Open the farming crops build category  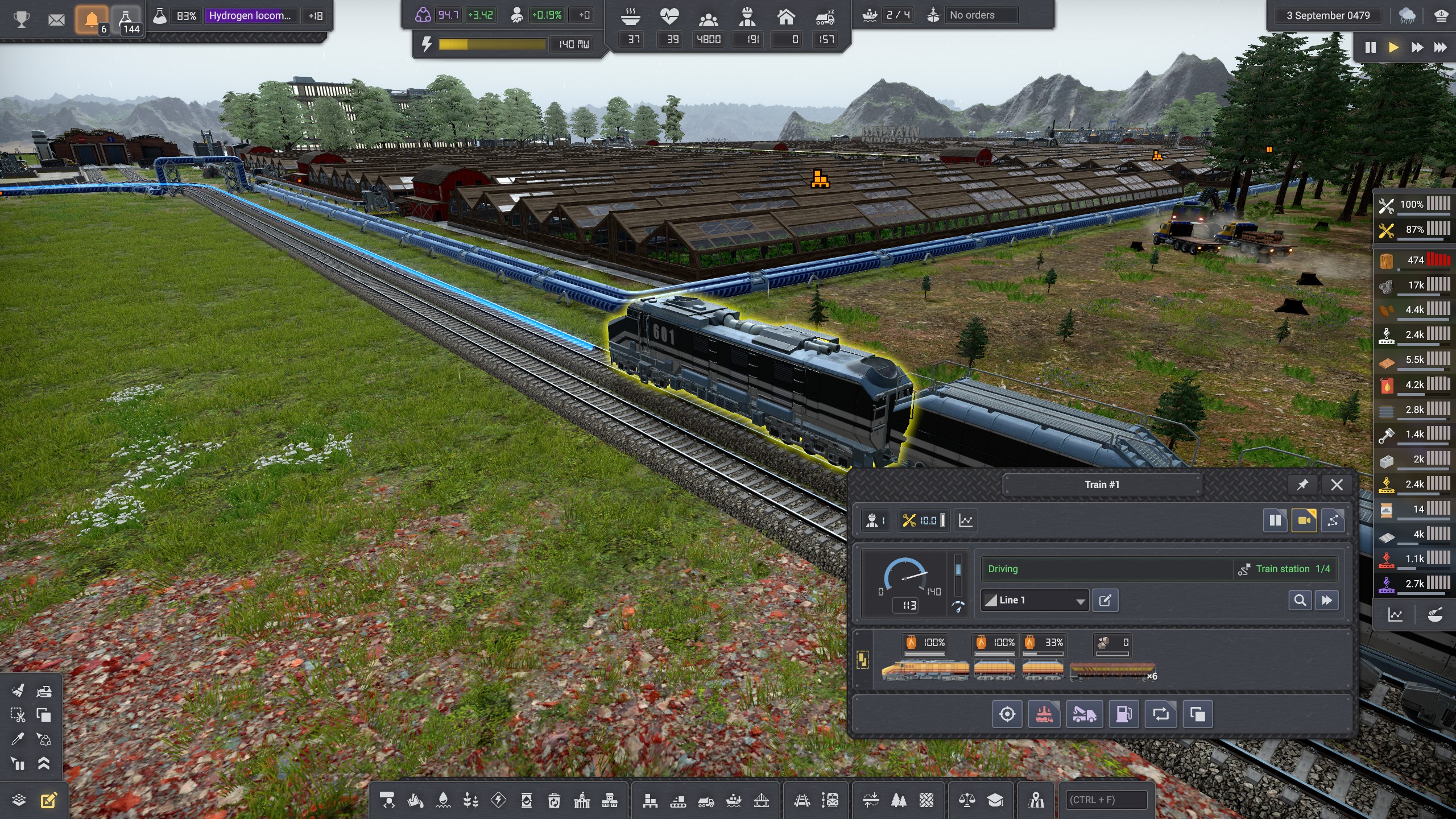coord(470,800)
